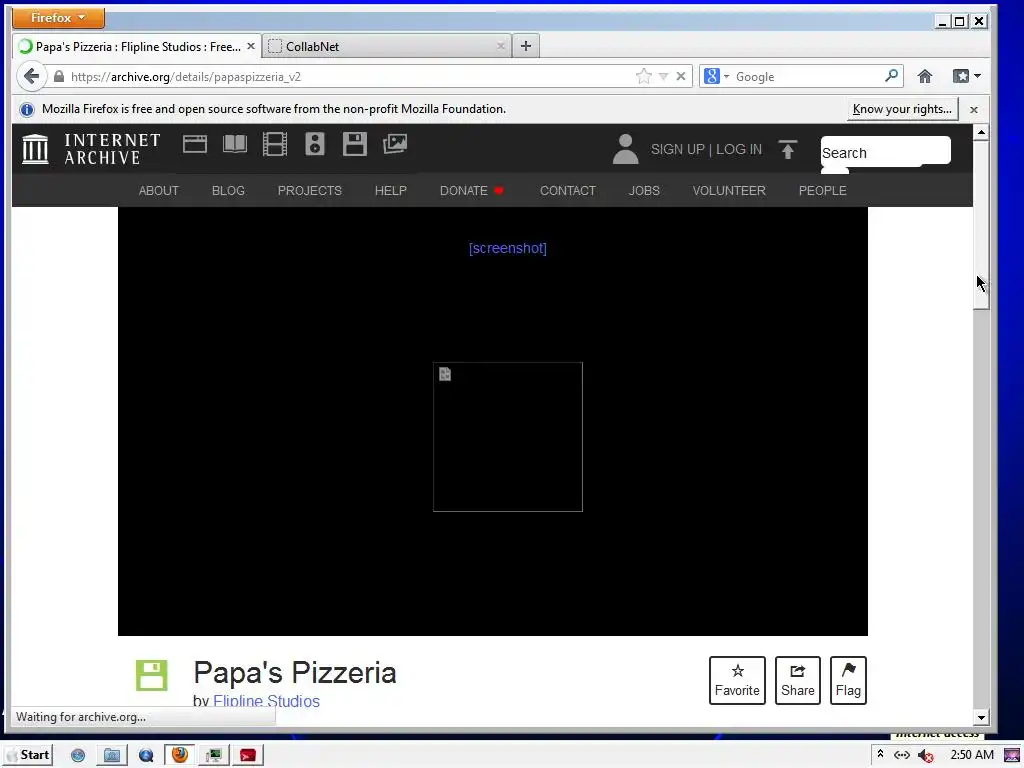
Task: Open the Firefox application menu button
Action: (58, 18)
